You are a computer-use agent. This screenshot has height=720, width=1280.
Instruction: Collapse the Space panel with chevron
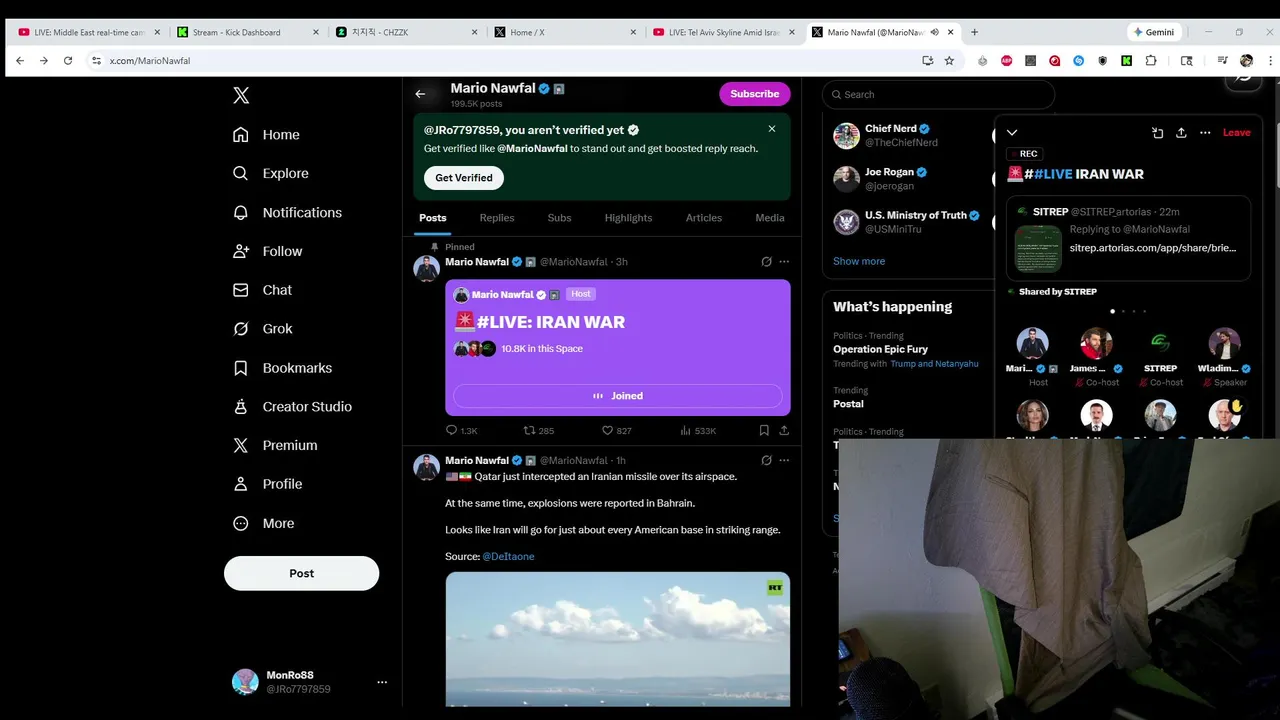coord(1012,132)
